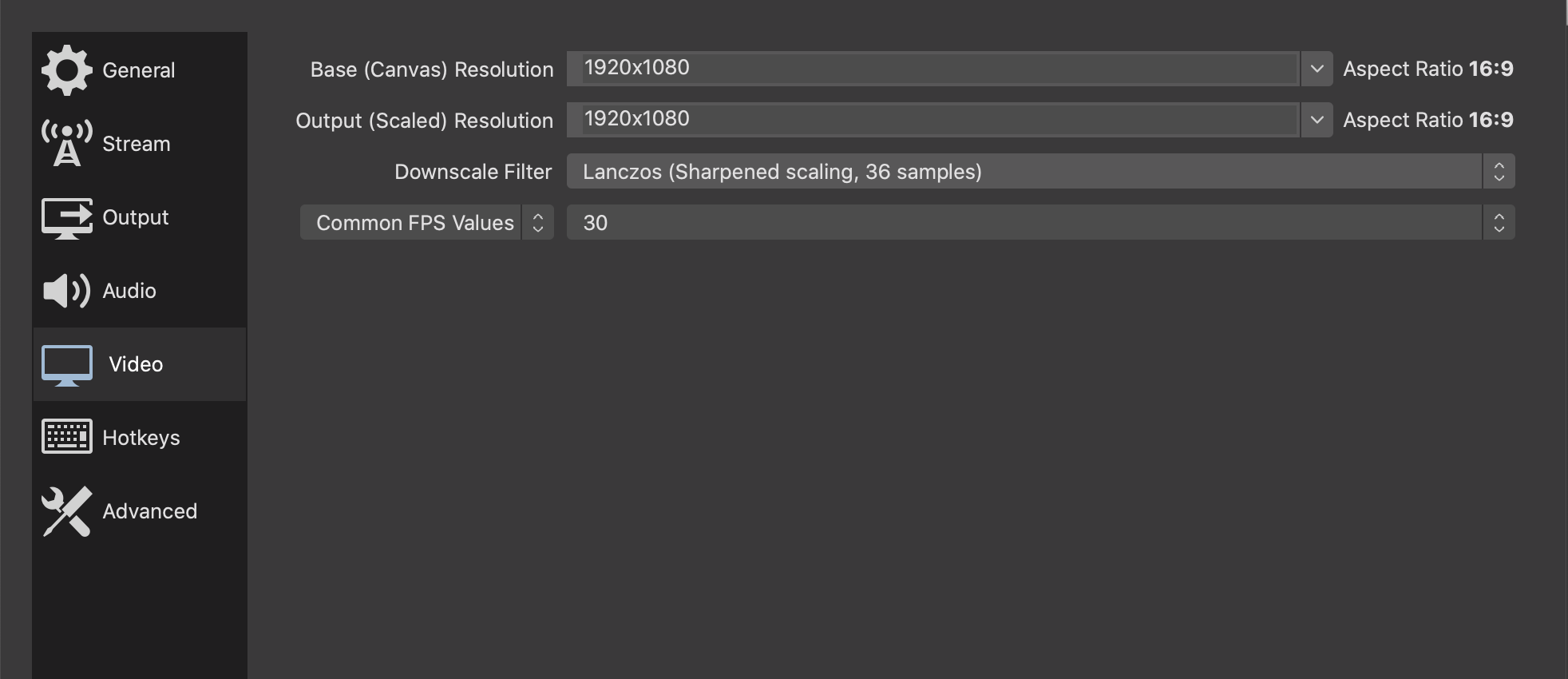
Task: Change the Common FPS Values type selector
Action: [426, 223]
